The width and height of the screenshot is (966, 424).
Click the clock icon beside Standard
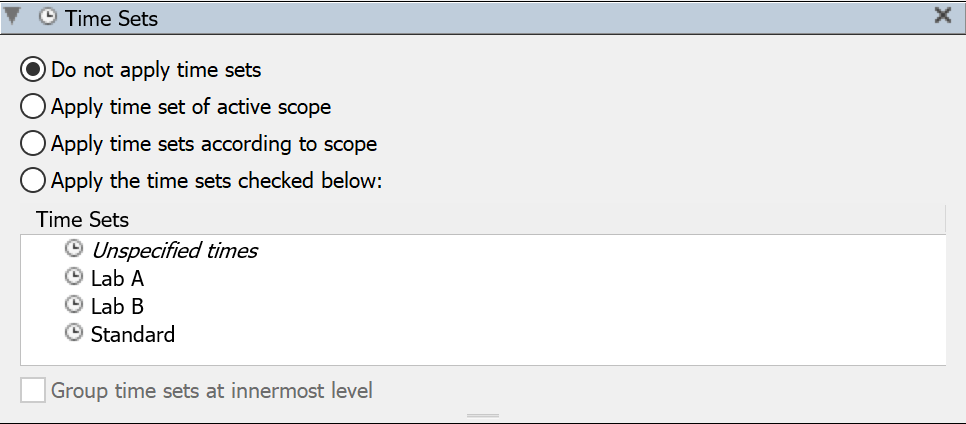(73, 333)
